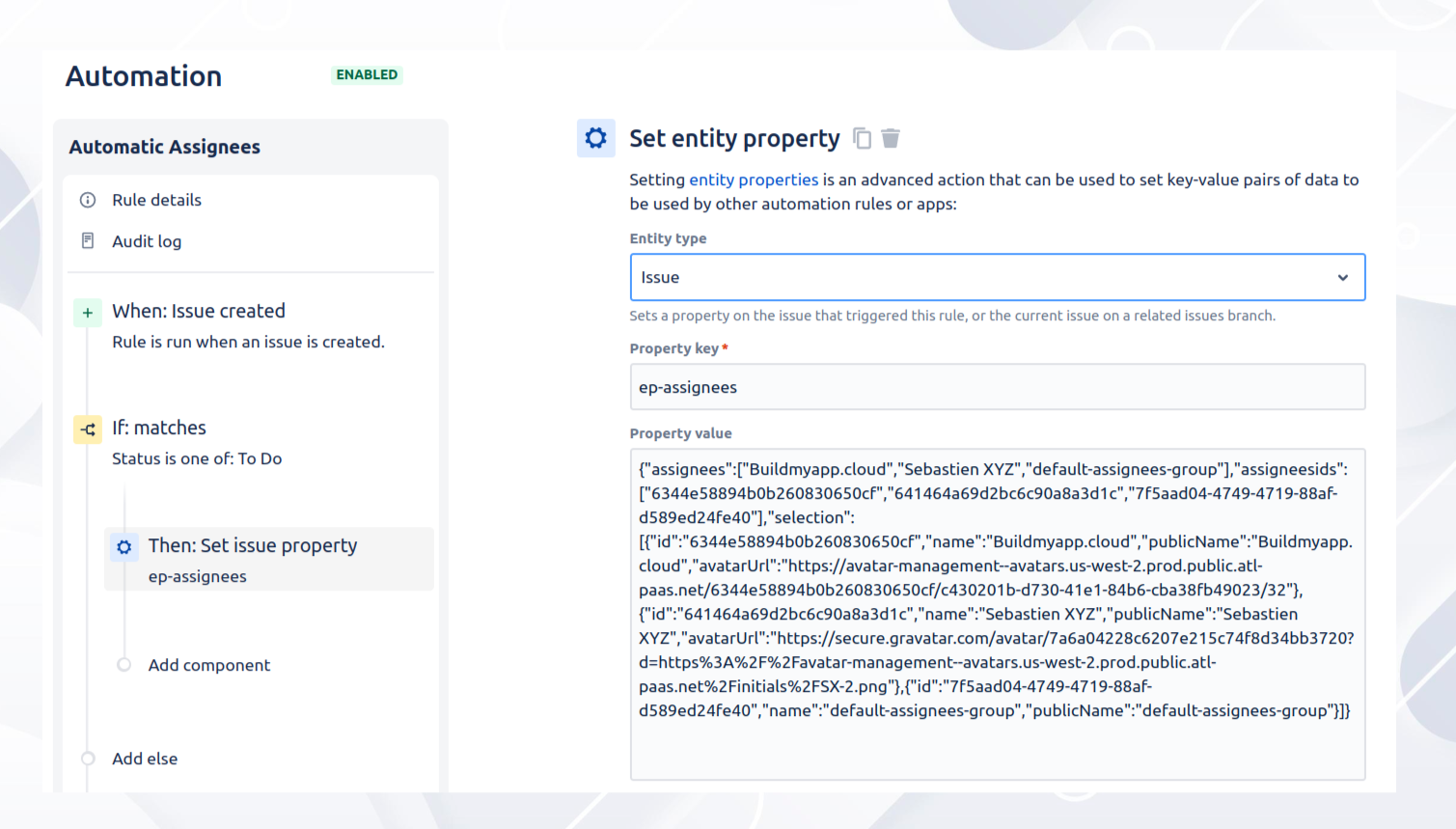
Task: Click the Audit log document icon
Action: [88, 241]
